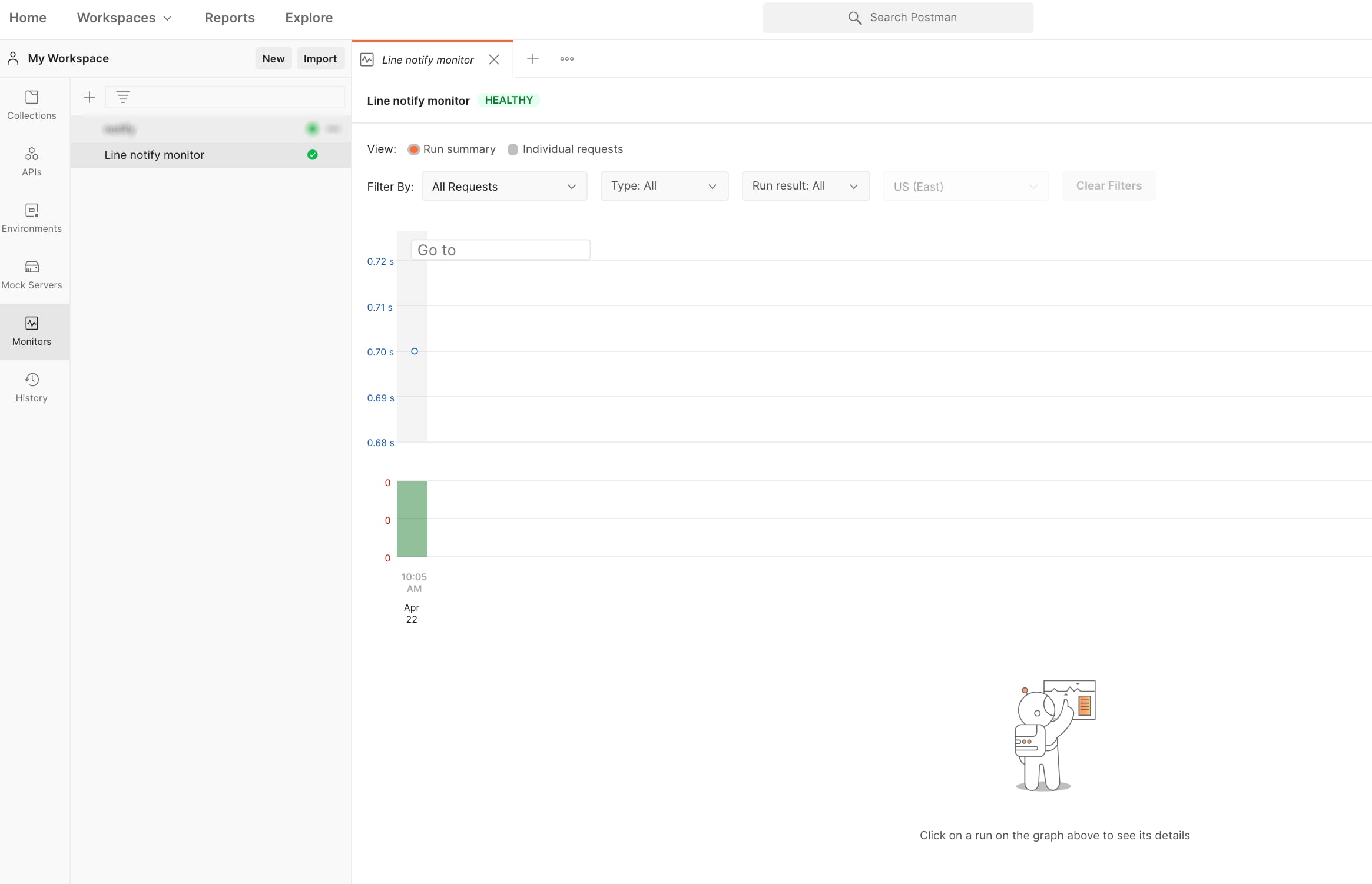Open the Collections sidebar panel
Viewport: 1372px width, 884px height.
[x=32, y=105]
